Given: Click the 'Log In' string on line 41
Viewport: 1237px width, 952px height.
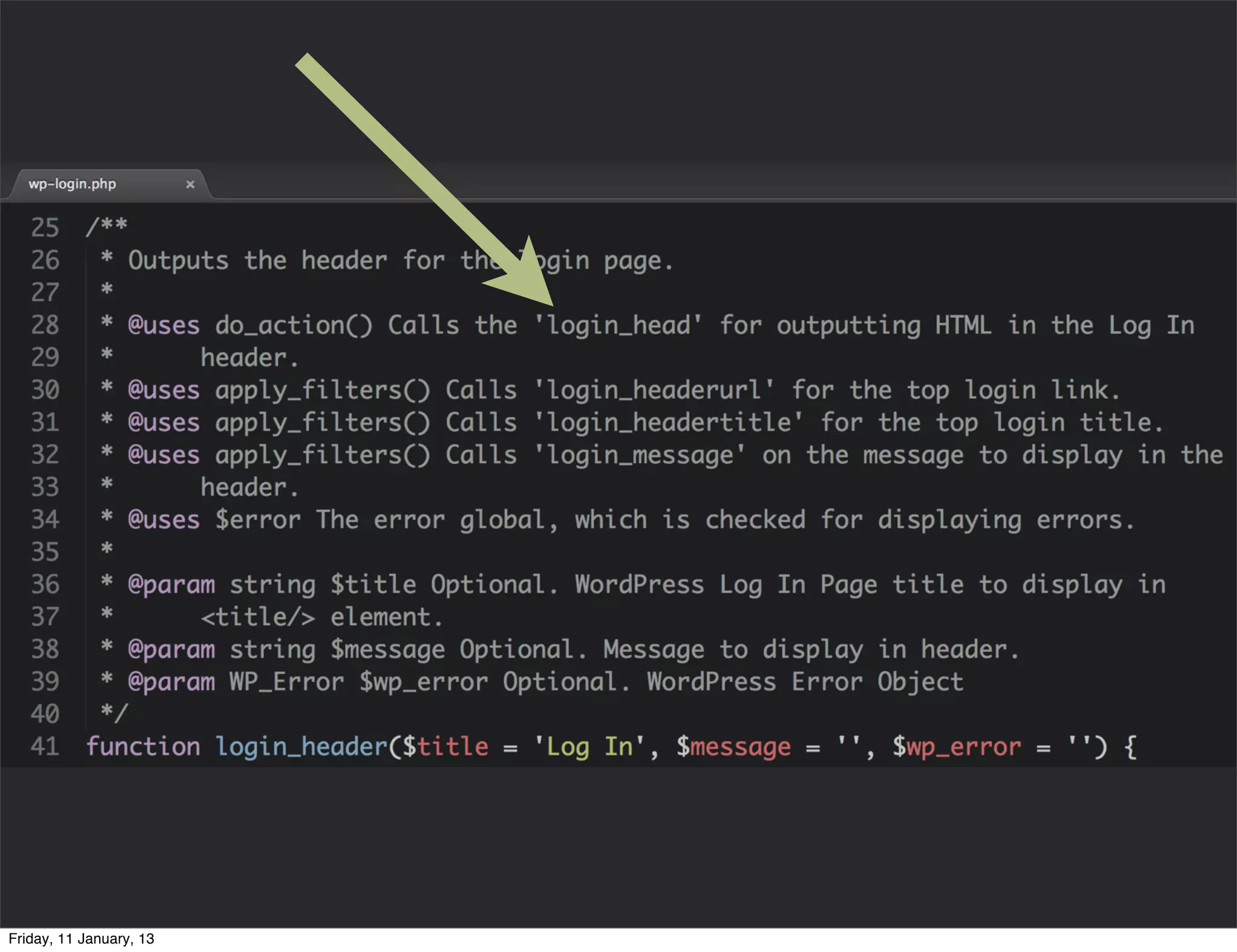Looking at the screenshot, I should pyautogui.click(x=590, y=747).
